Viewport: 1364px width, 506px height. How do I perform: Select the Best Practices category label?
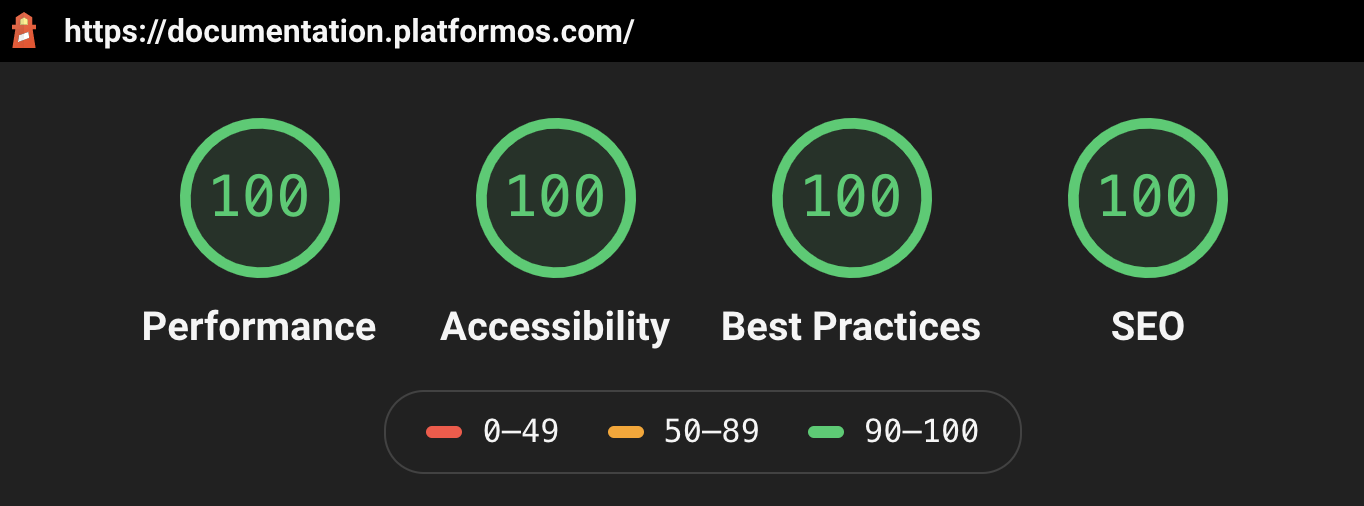[851, 327]
